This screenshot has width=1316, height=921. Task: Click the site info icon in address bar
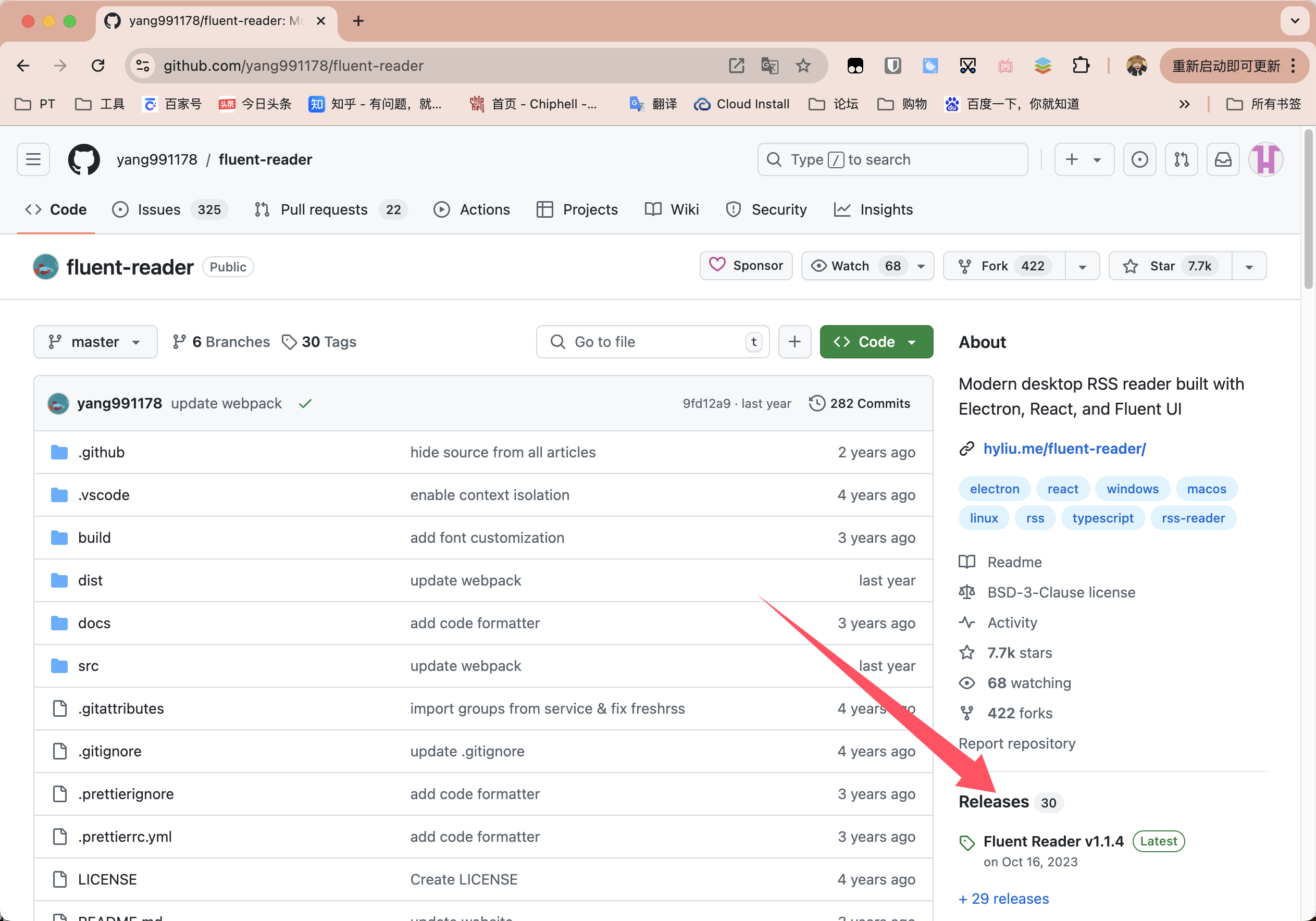(143, 66)
